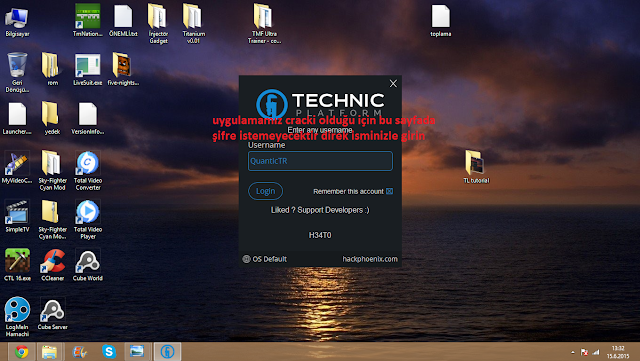
Task: Launch Cube World shortcut
Action: coord(87,265)
